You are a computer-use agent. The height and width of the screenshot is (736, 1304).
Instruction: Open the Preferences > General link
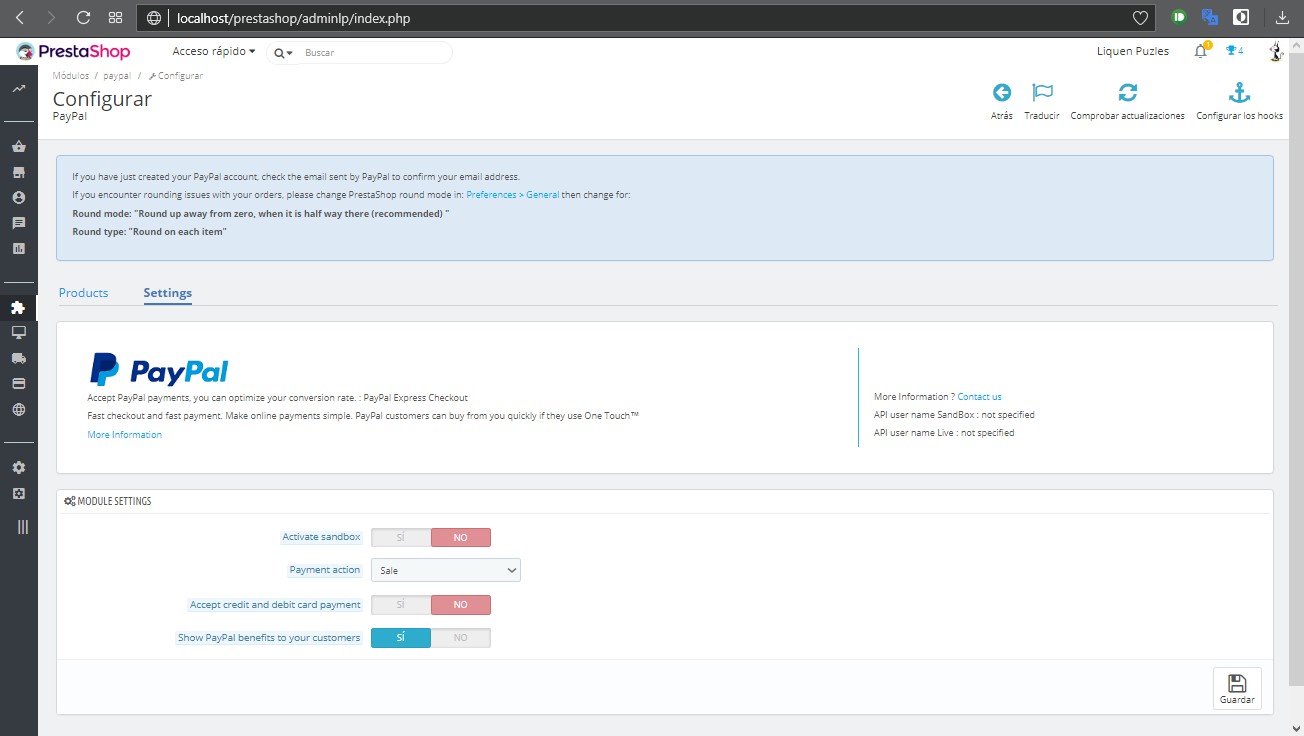513,195
